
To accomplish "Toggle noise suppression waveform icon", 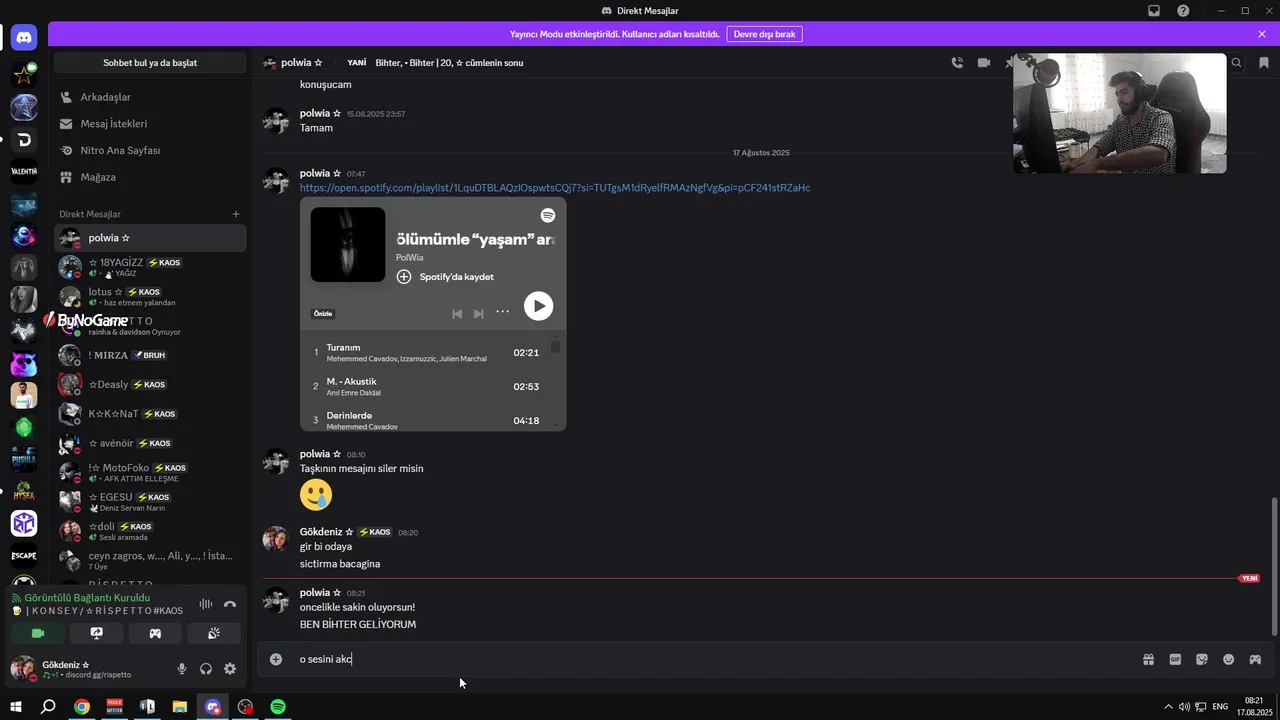I will 206,604.
